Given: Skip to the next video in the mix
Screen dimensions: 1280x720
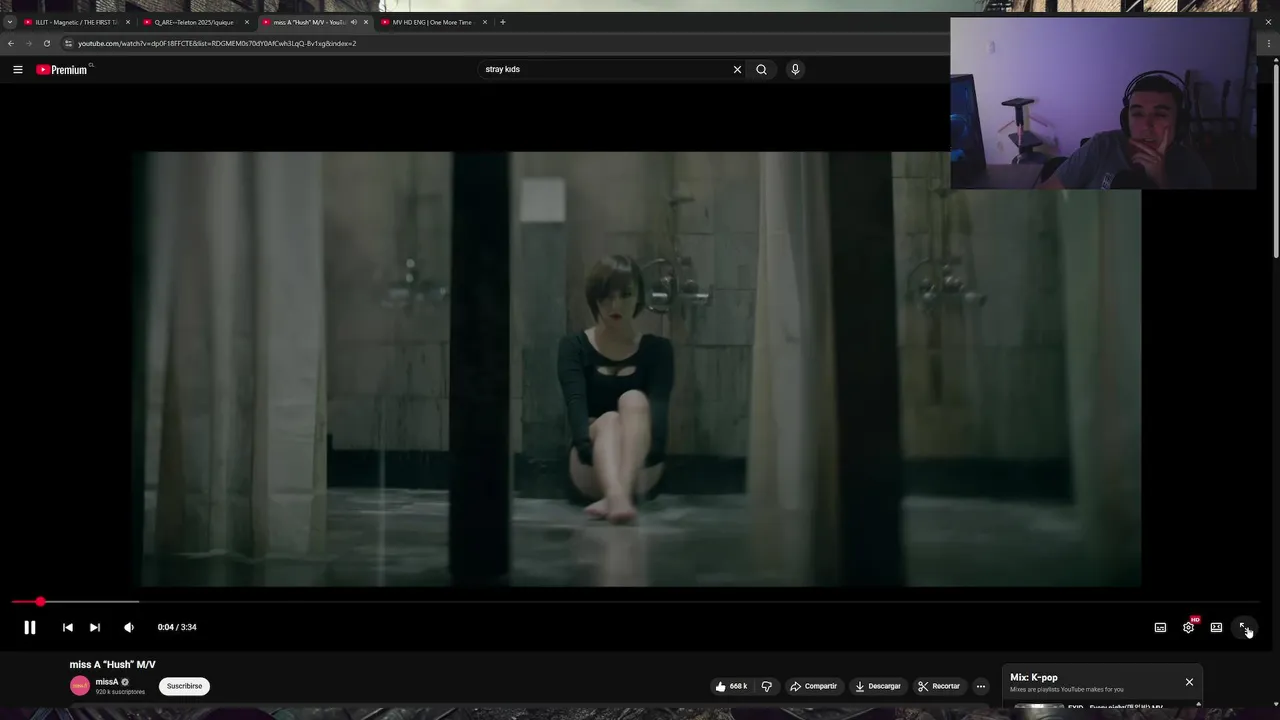Looking at the screenshot, I should [95, 627].
